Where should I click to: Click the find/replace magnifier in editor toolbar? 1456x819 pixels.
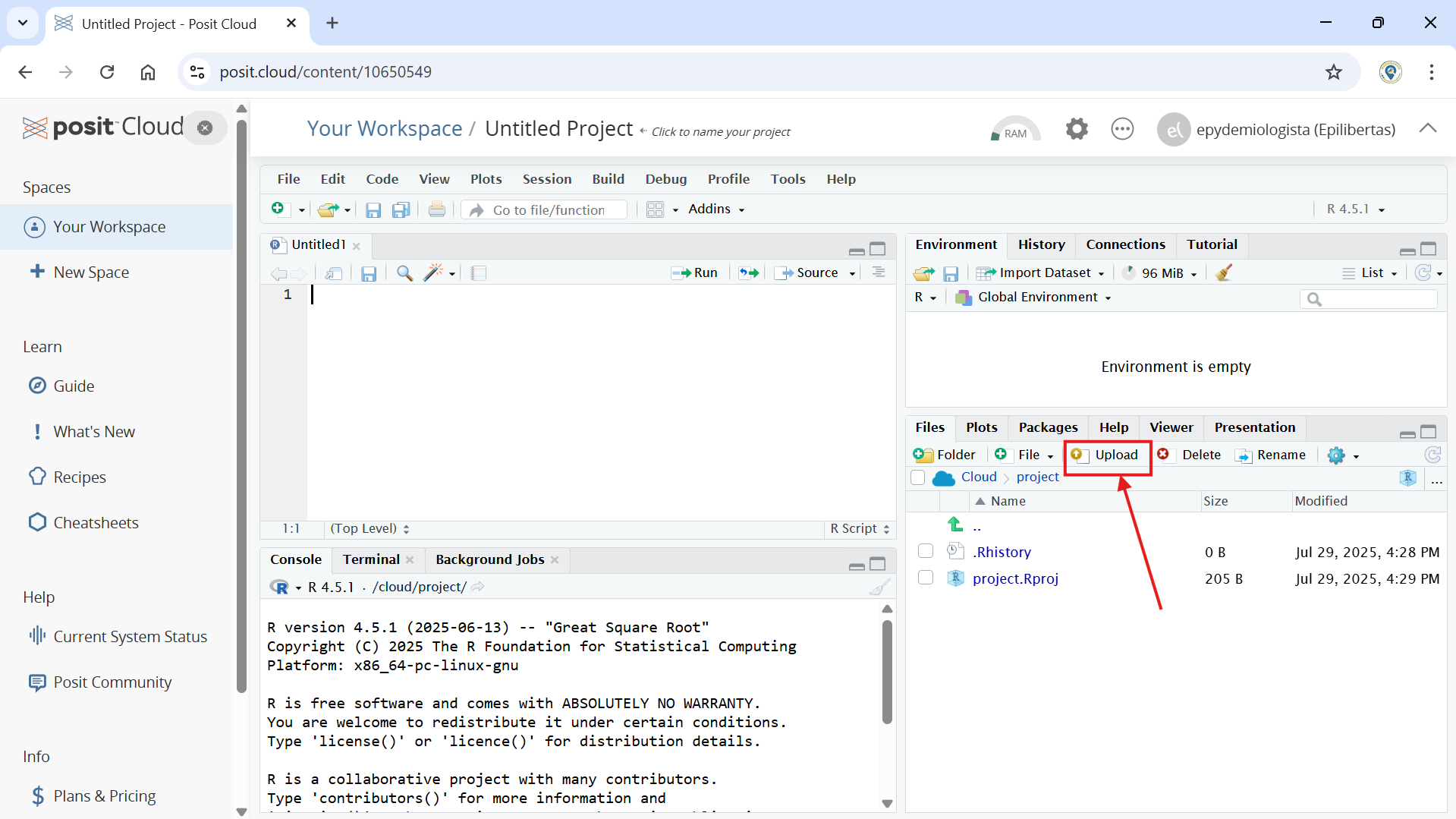pos(404,273)
